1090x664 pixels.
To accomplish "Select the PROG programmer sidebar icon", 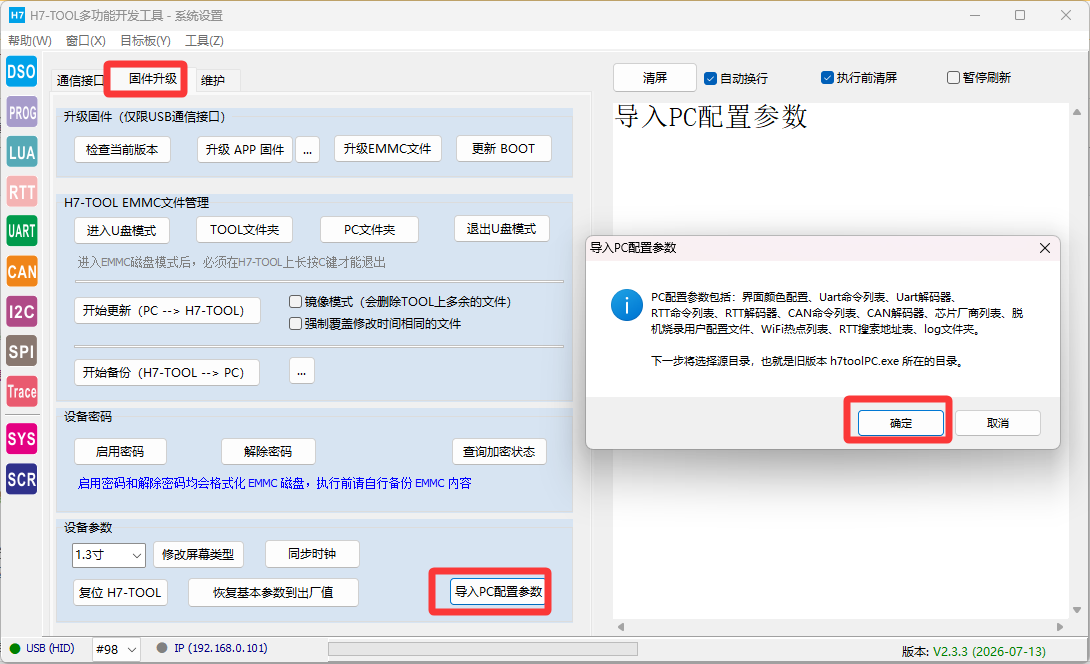I will (x=22, y=112).
